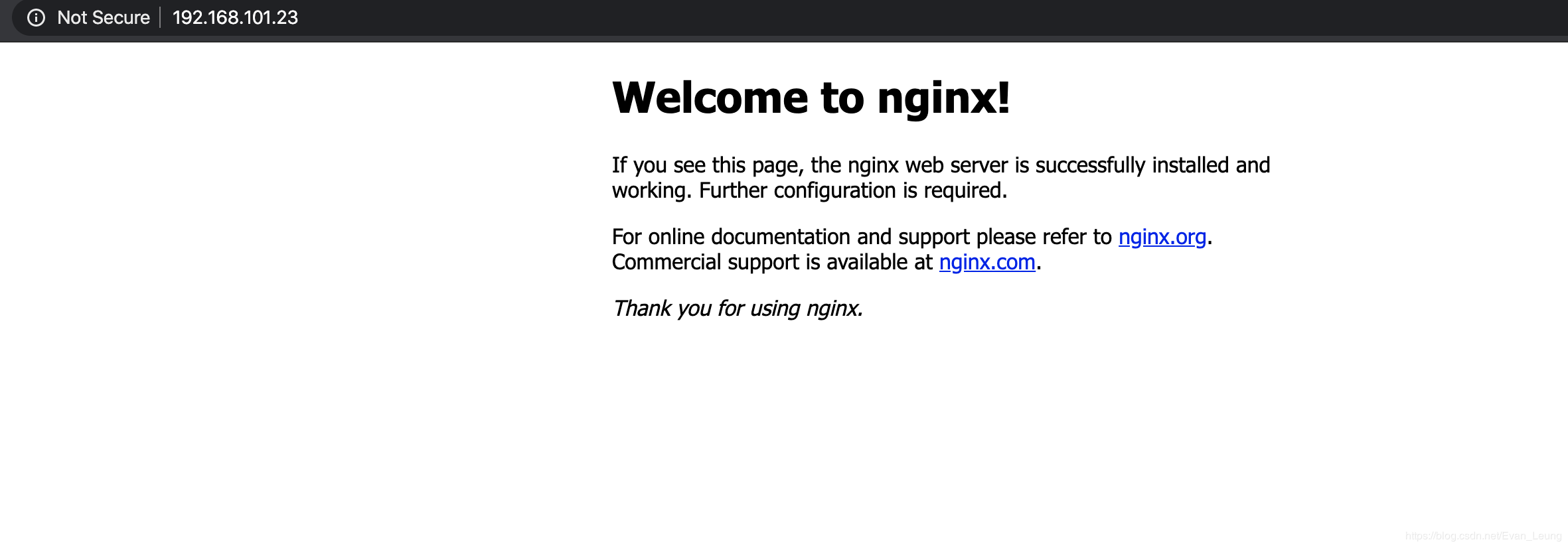This screenshot has height=548, width=1568.
Task: Click the Not Secure label
Action: coord(104,18)
